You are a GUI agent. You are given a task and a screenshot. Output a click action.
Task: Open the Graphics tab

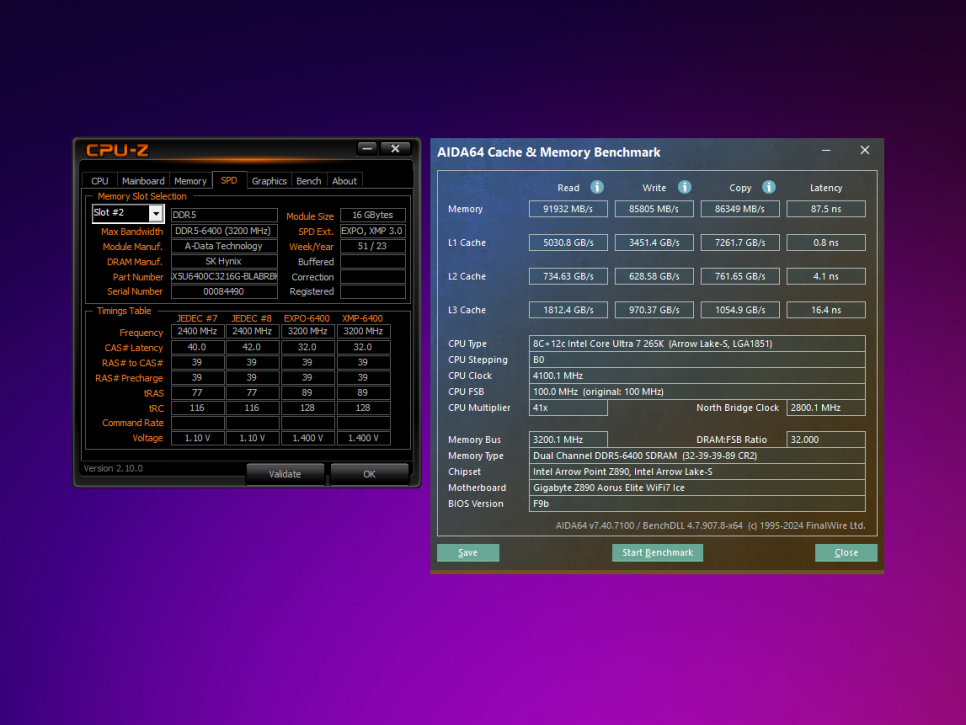point(269,181)
